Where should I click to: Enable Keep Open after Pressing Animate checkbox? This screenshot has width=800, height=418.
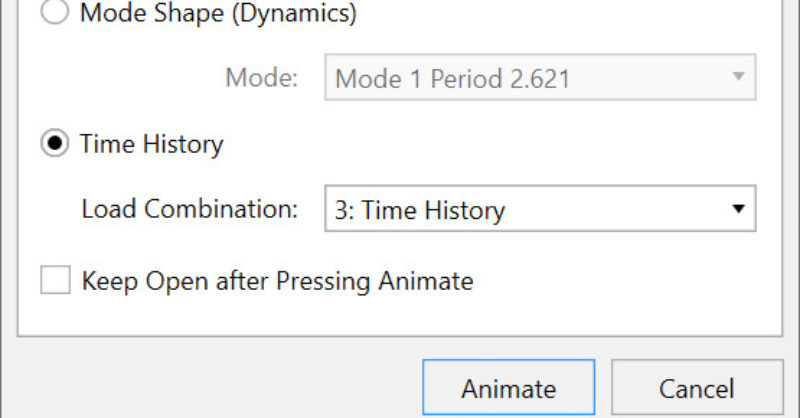coord(54,281)
